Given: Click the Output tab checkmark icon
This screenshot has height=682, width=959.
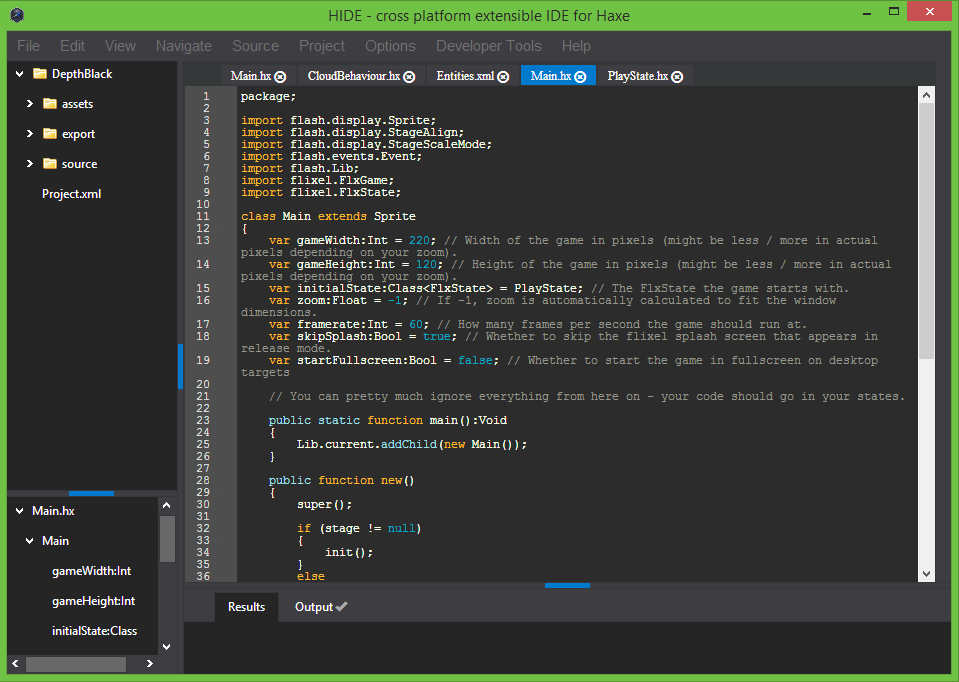Looking at the screenshot, I should (x=342, y=606).
